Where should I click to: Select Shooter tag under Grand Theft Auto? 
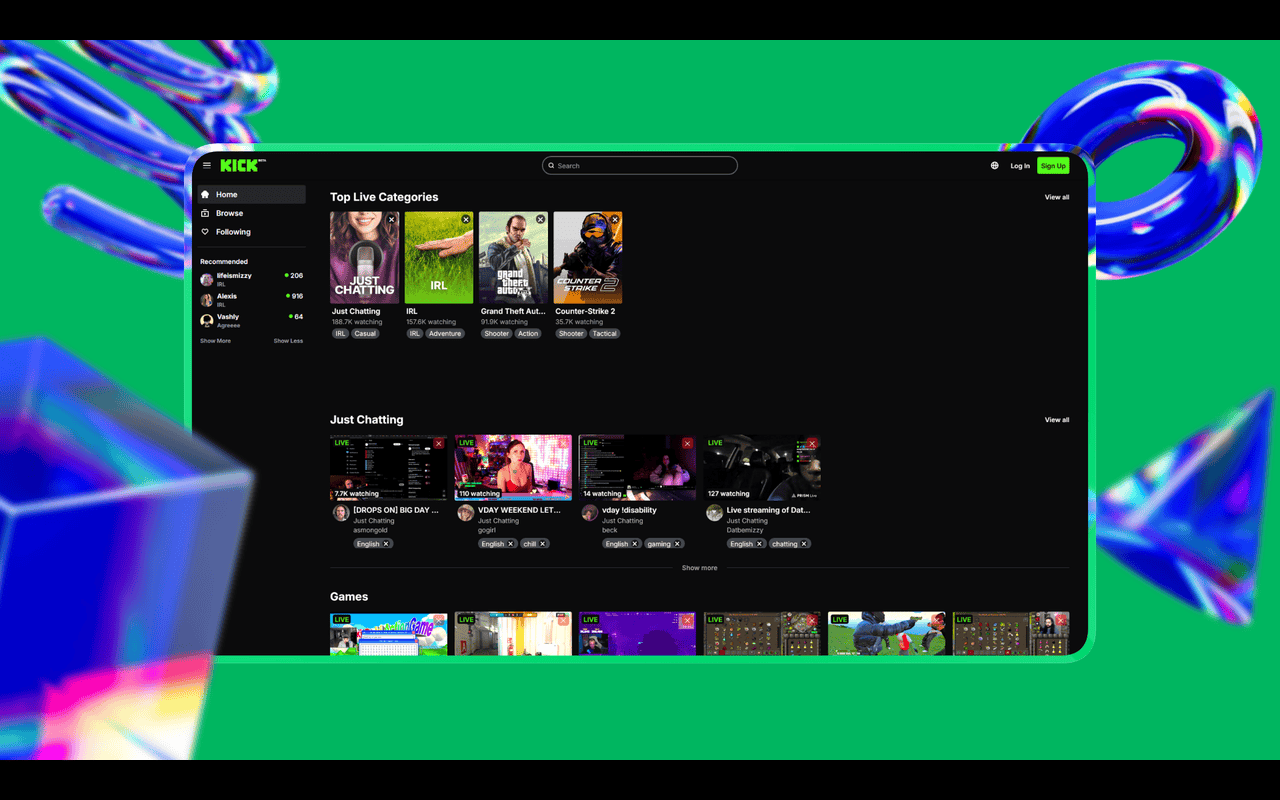[497, 334]
